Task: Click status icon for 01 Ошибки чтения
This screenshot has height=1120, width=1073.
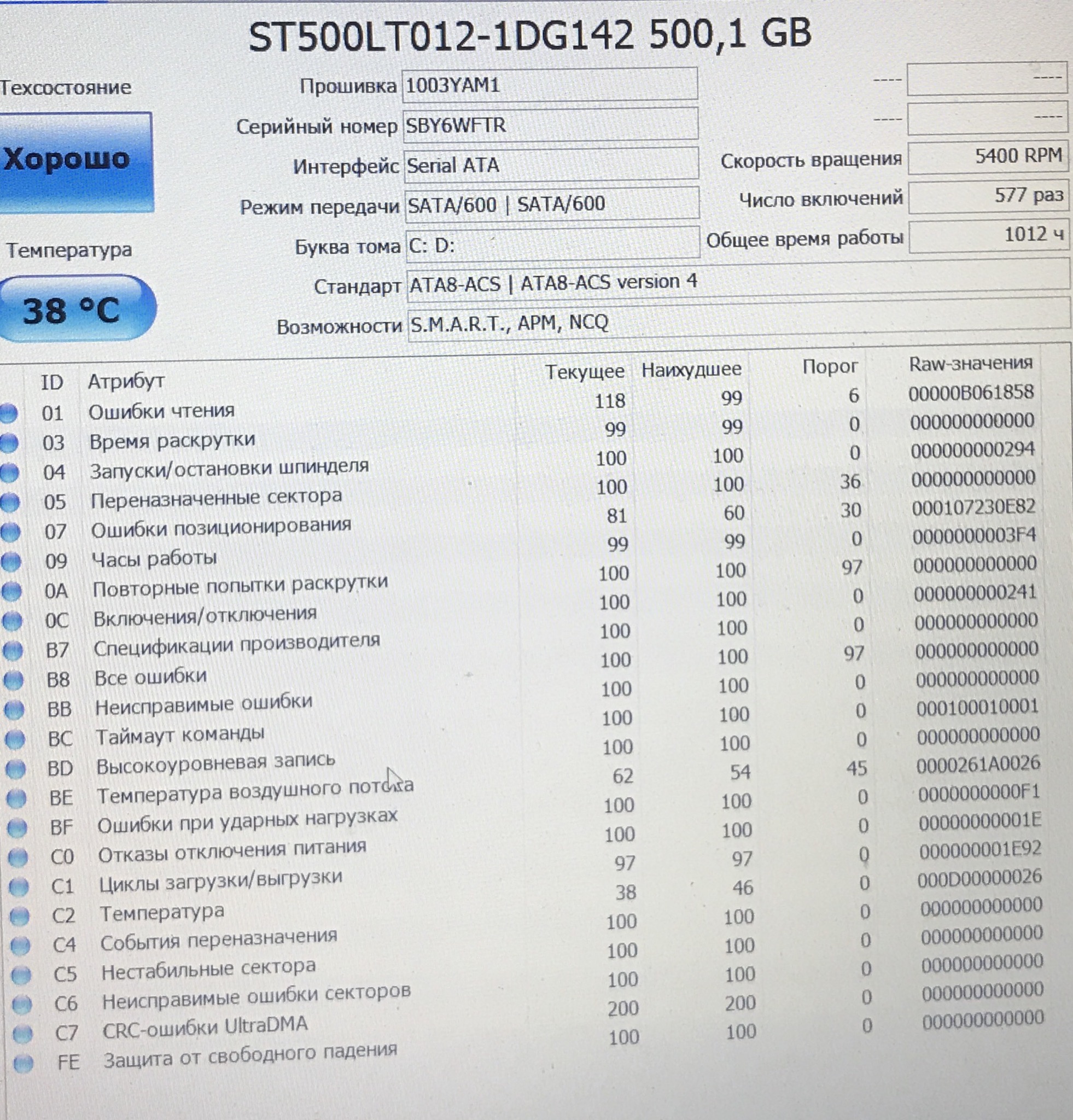Action: 8,413
